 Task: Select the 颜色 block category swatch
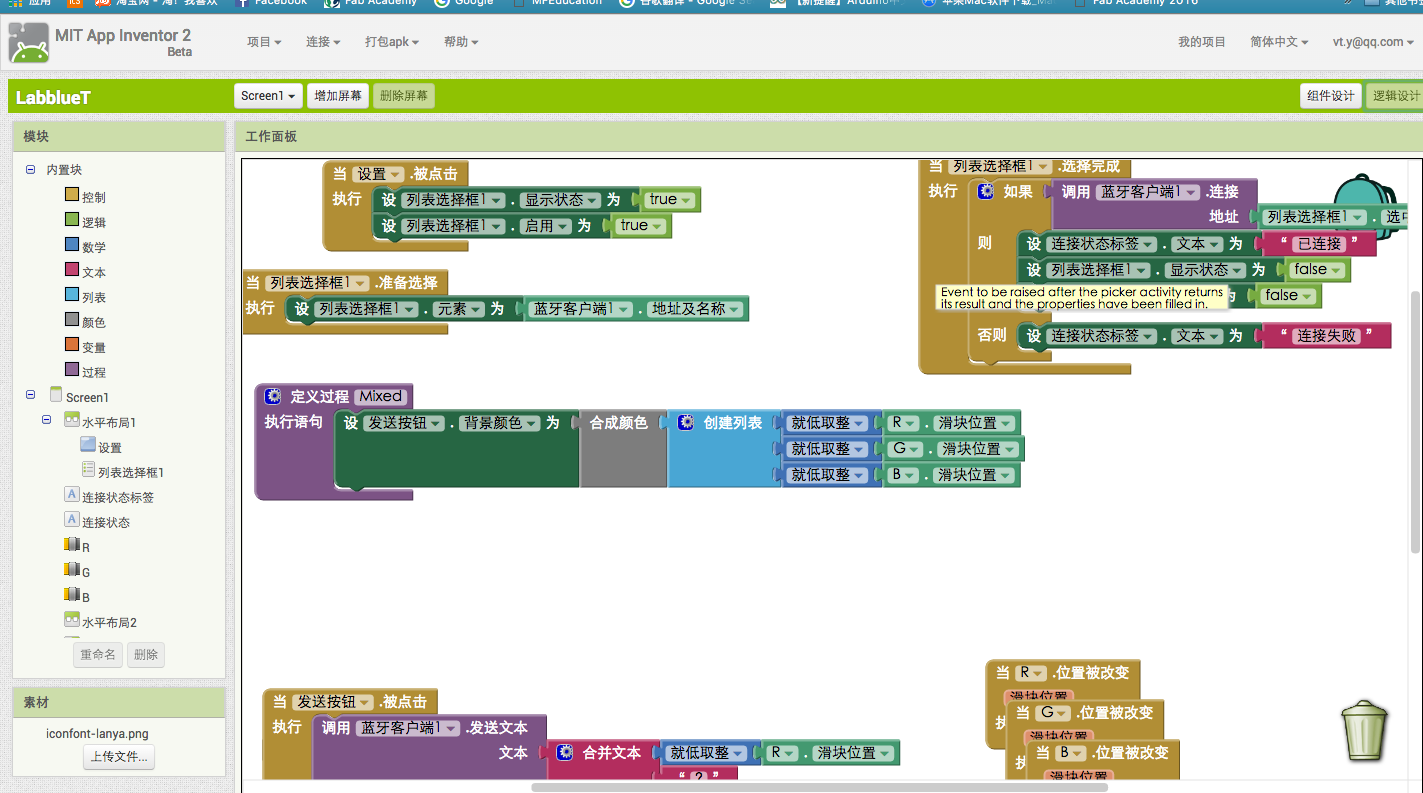click(71, 320)
